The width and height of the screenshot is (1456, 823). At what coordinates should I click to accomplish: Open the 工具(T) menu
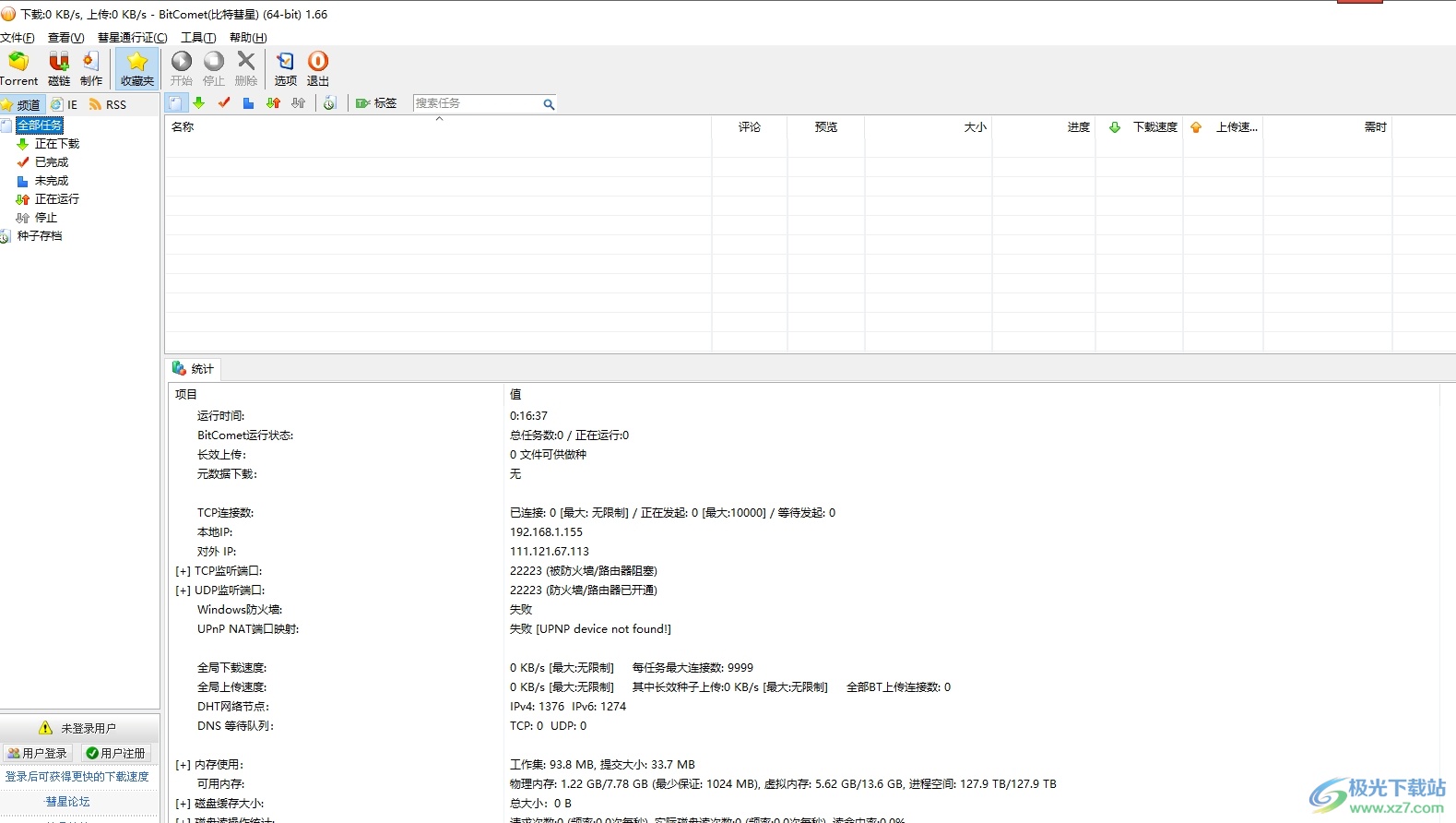coord(198,38)
